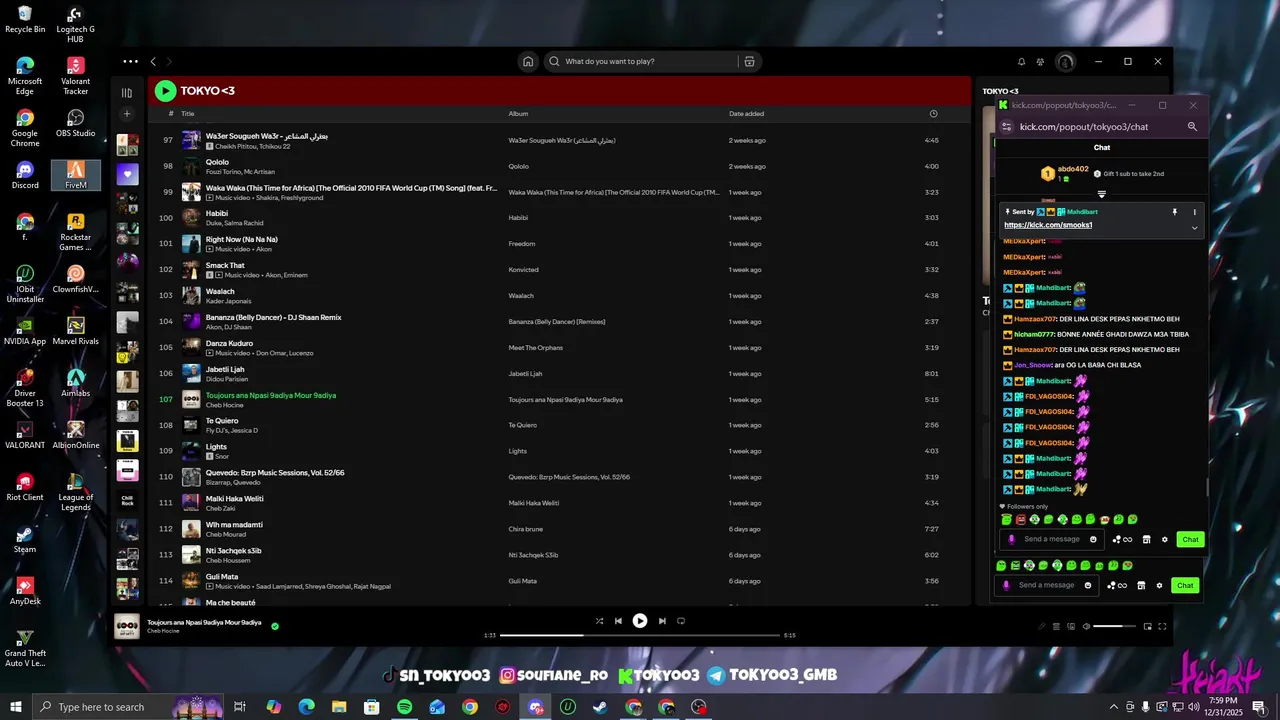Sort tracks by Album column header
The height and width of the screenshot is (720, 1280).
pyautogui.click(x=518, y=113)
